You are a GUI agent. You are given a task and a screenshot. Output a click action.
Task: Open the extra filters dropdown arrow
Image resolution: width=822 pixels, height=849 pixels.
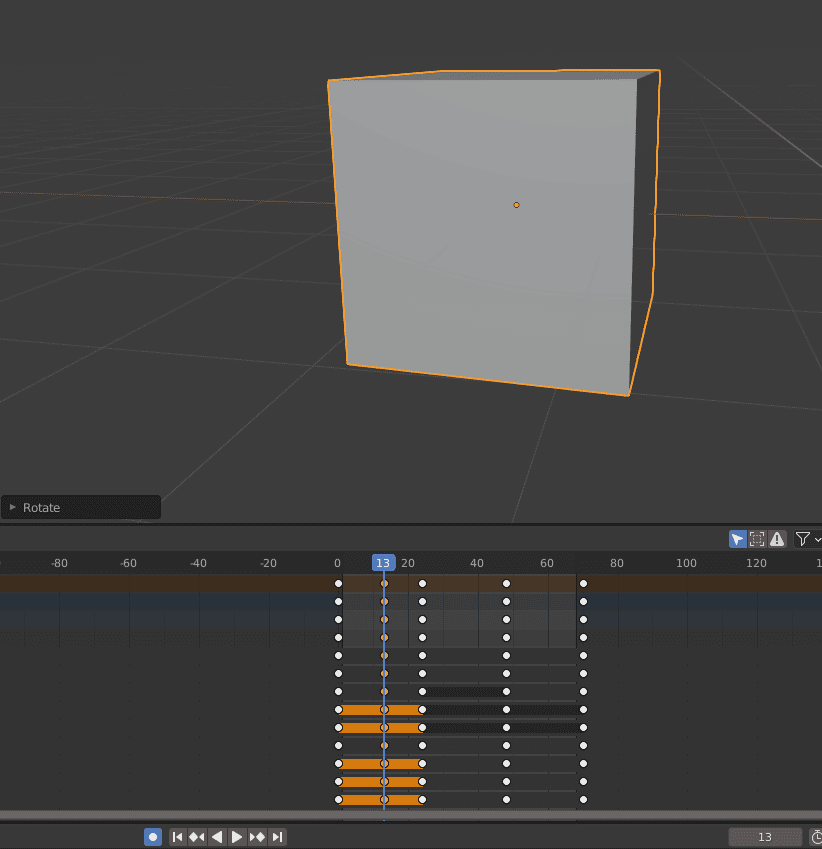818,539
